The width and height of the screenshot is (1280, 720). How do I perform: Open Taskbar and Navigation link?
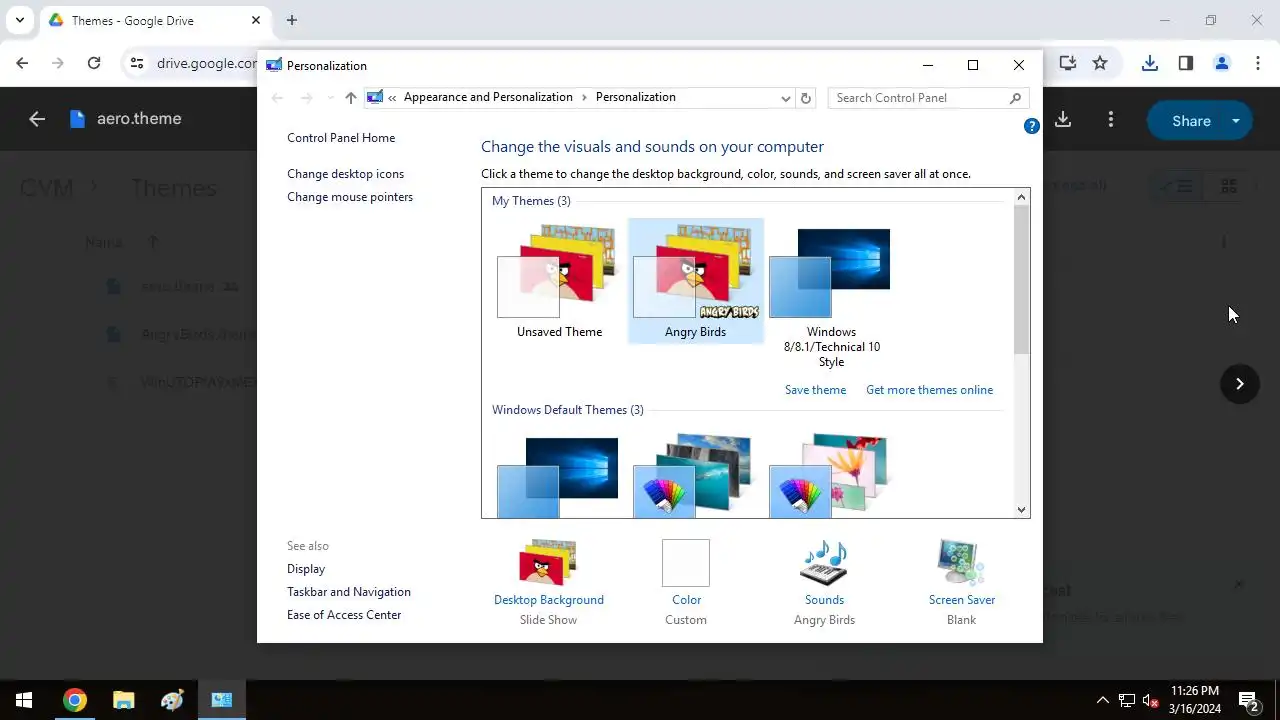(349, 592)
